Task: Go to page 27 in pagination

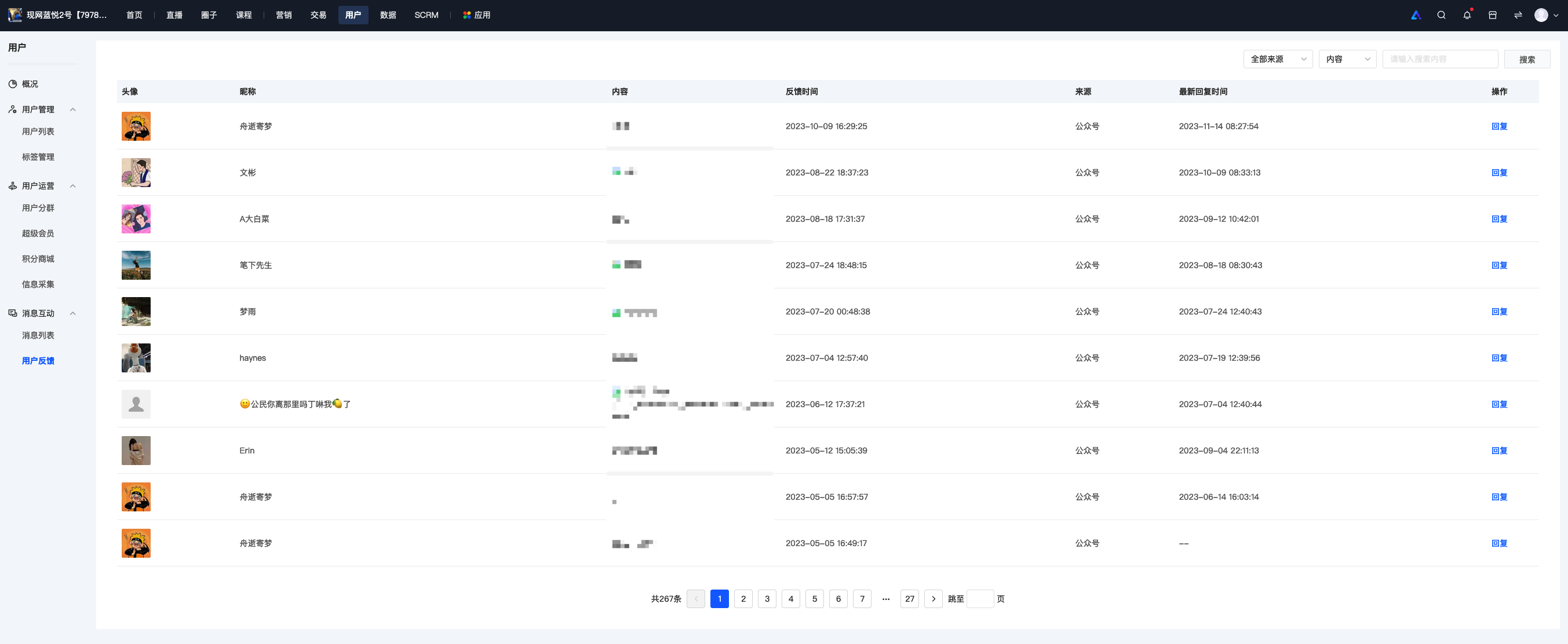Action: coord(909,599)
